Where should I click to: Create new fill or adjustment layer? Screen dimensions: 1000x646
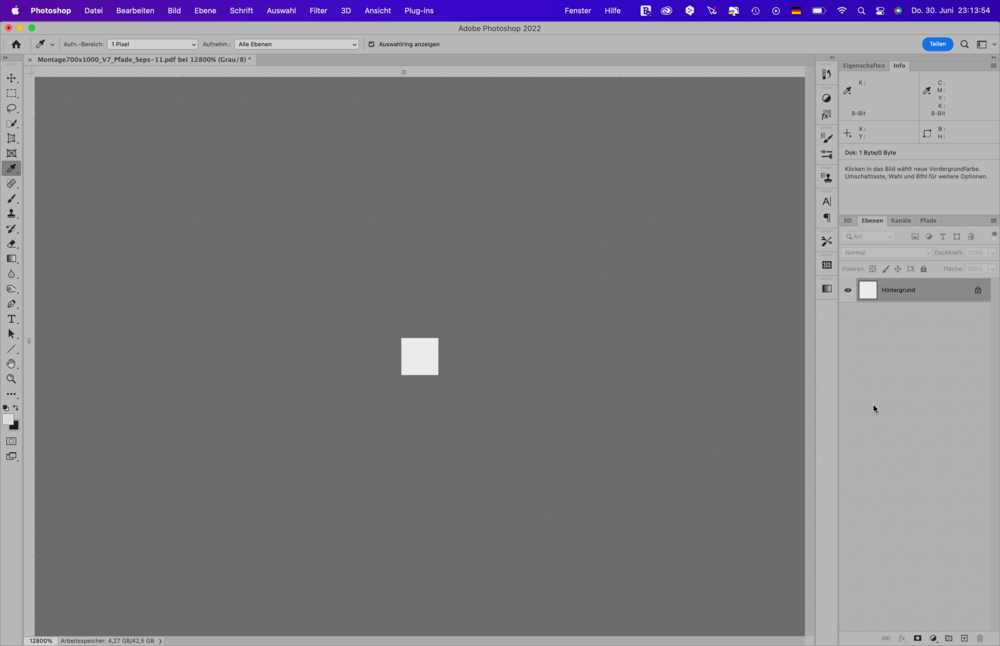coord(933,638)
